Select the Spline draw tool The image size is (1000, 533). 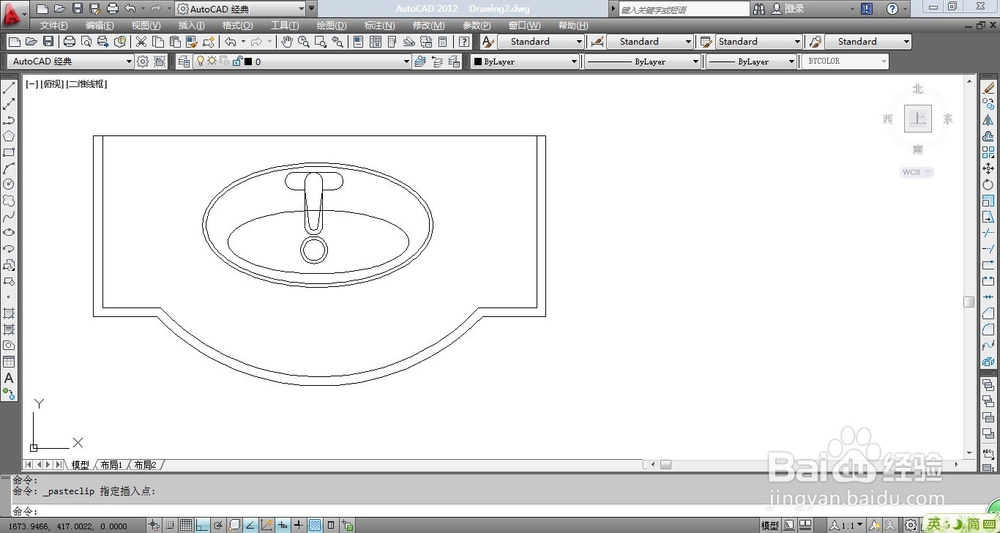click(x=9, y=217)
